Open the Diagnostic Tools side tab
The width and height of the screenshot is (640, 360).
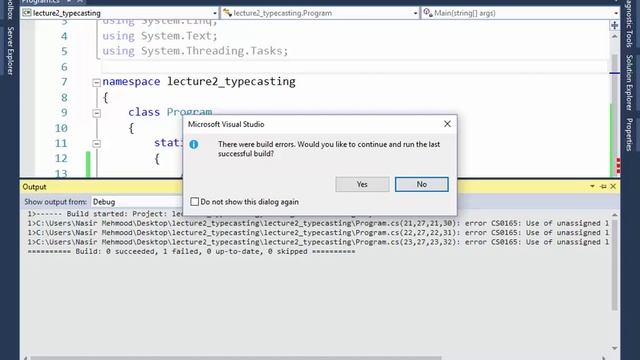629,24
